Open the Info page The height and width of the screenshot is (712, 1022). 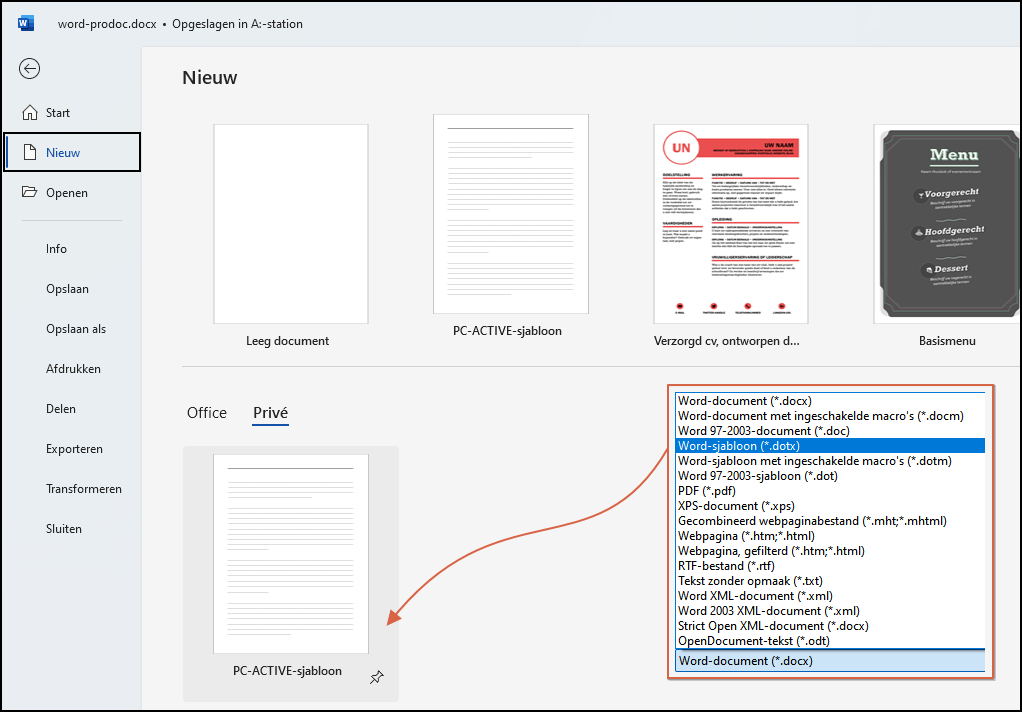[x=56, y=249]
